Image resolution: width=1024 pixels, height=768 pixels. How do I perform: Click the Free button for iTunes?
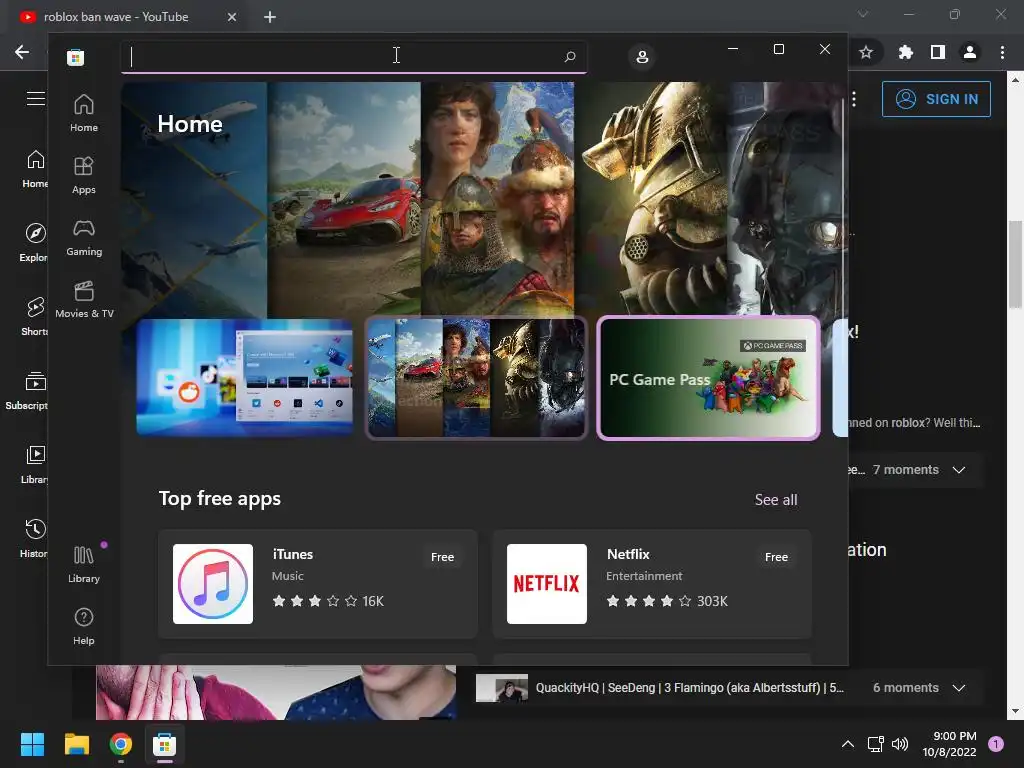442,557
